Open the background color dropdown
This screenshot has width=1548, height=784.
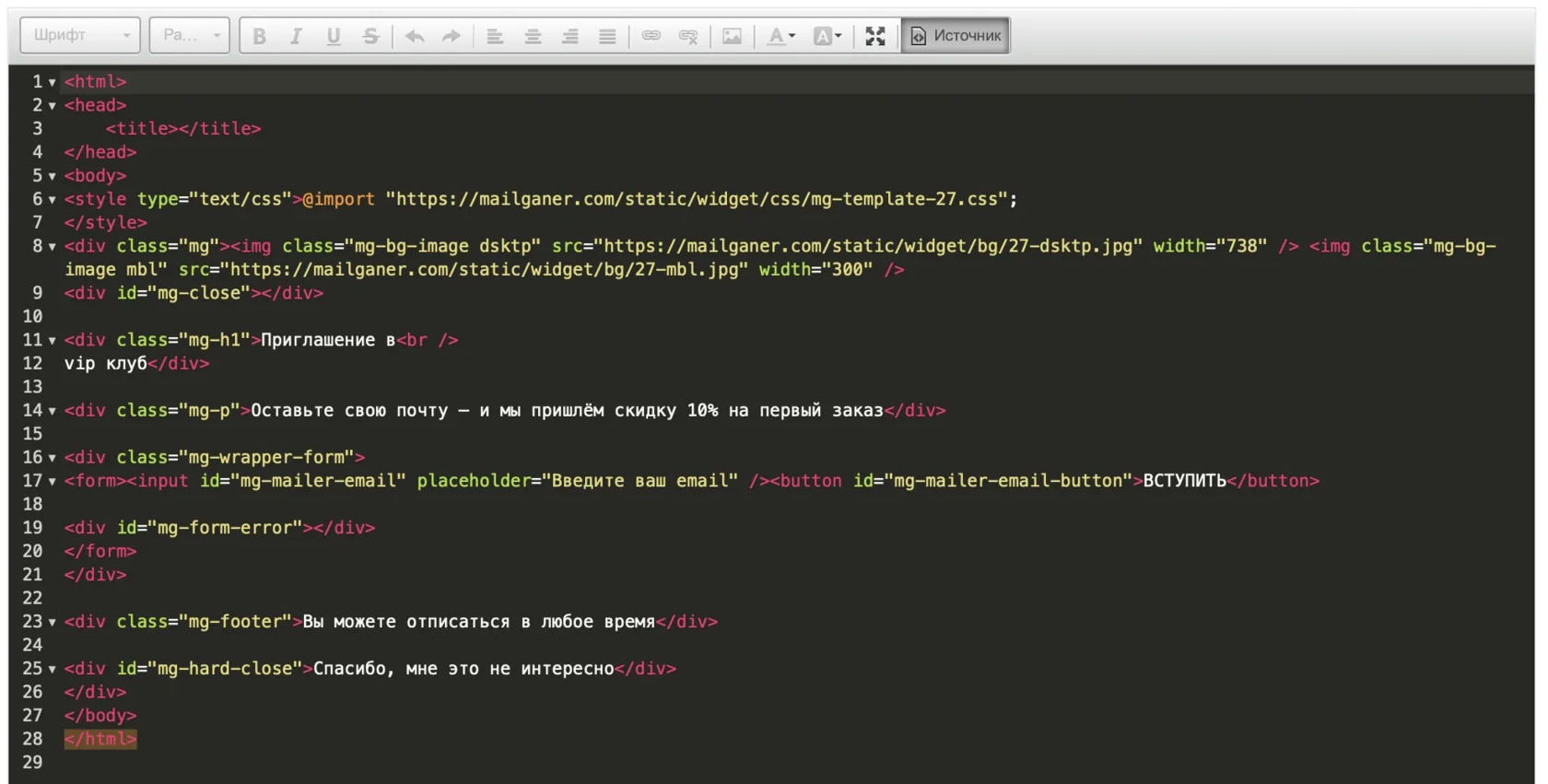(827, 36)
